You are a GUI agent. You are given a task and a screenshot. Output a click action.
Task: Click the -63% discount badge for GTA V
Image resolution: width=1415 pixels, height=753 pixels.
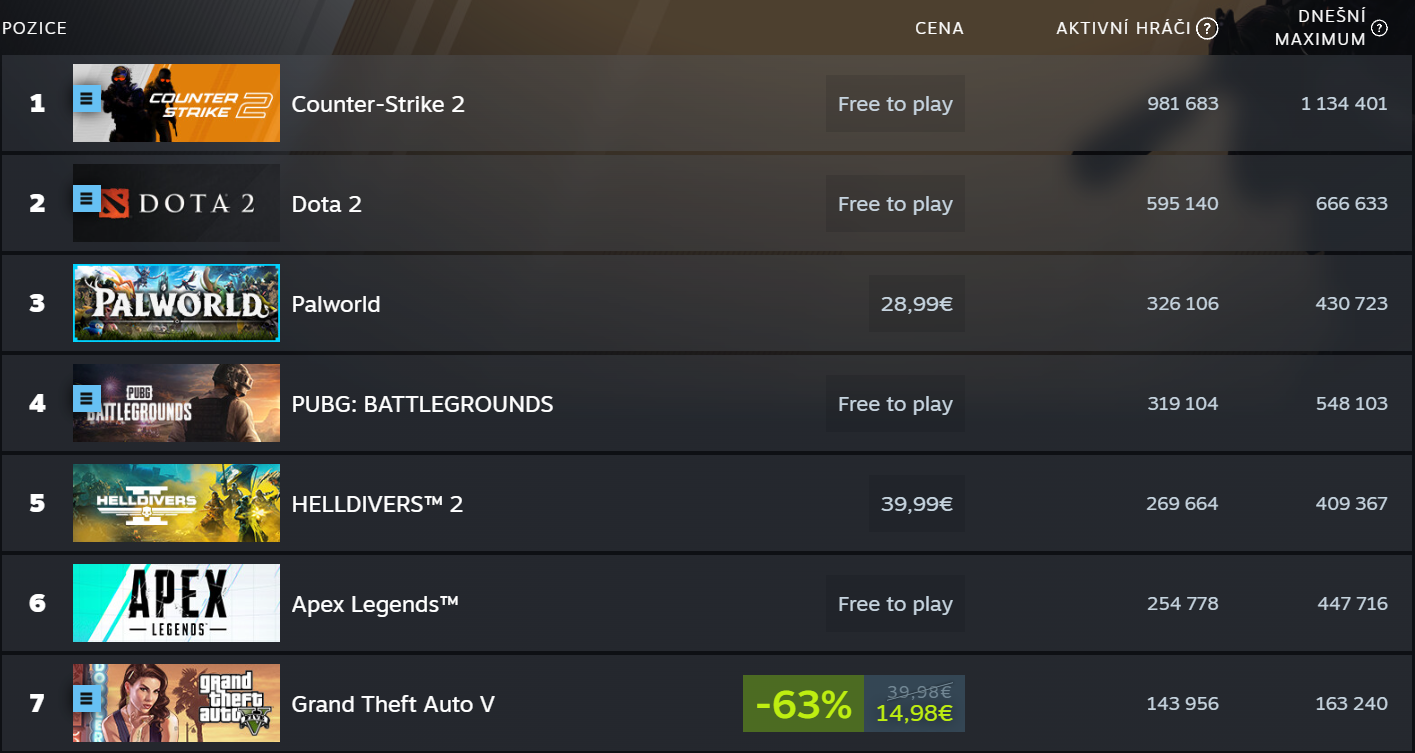(803, 704)
